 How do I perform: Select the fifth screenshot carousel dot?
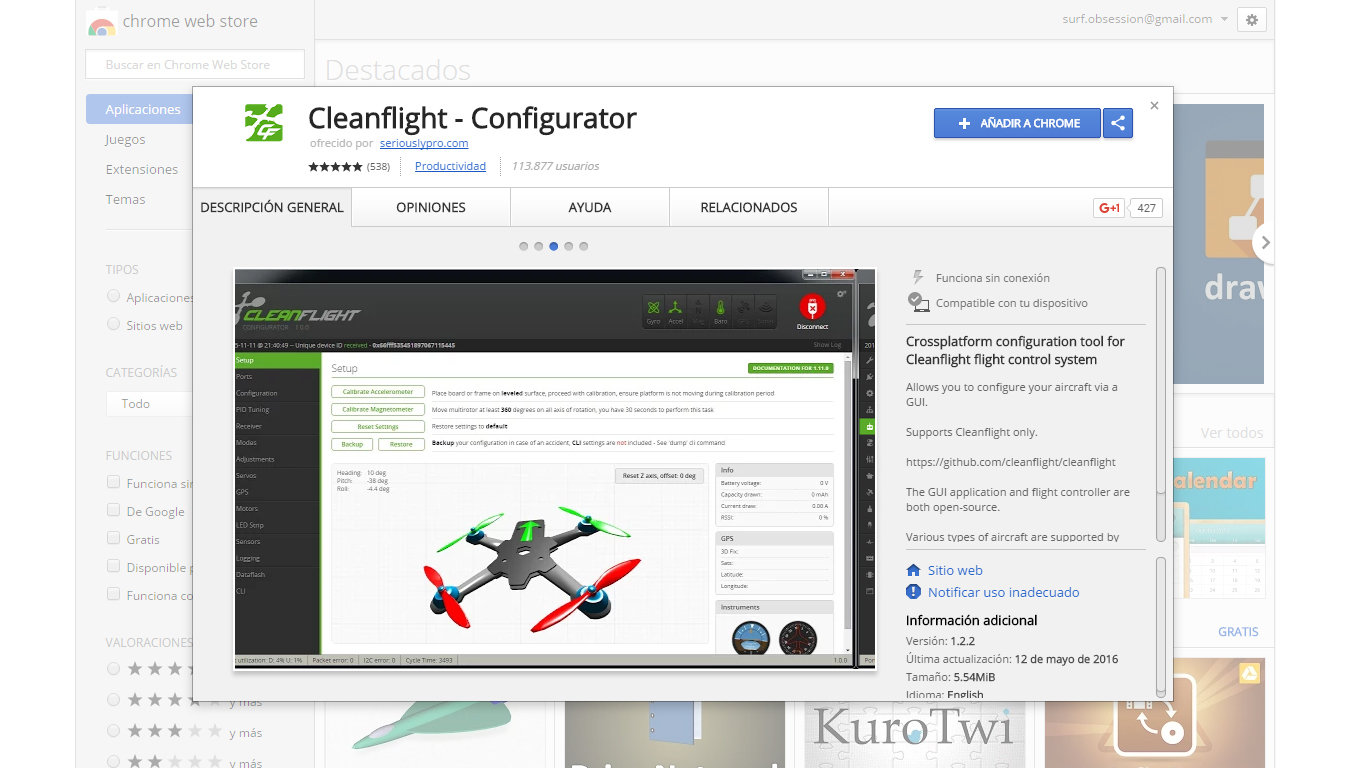coord(583,246)
